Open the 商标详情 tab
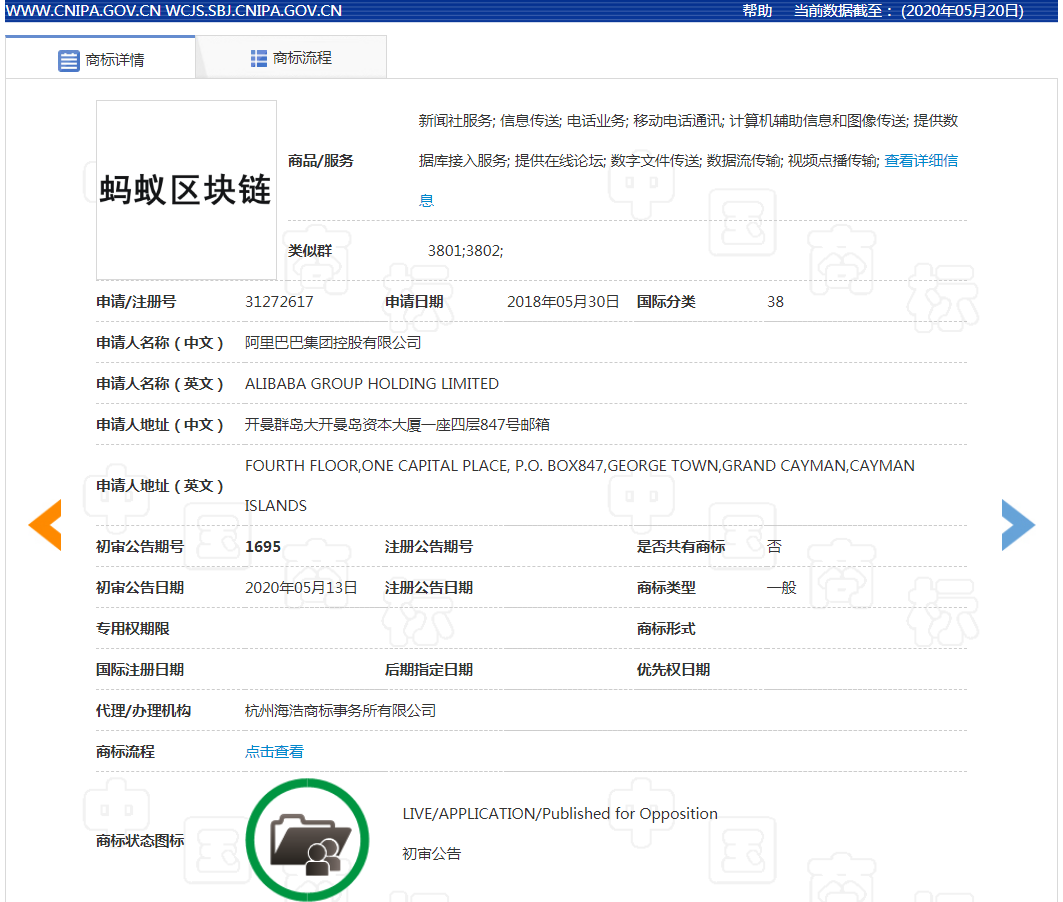The height and width of the screenshot is (902, 1063). pyautogui.click(x=100, y=59)
